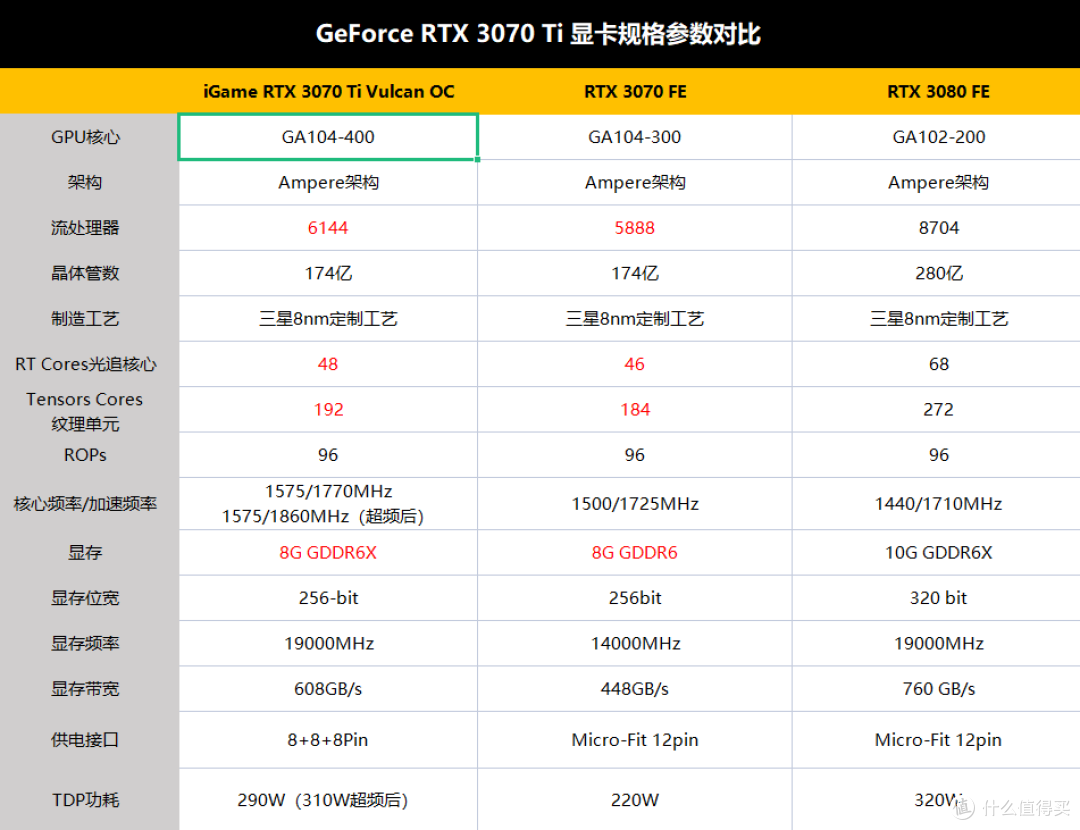Click the RTX 3070 FE column header

[x=634, y=91]
